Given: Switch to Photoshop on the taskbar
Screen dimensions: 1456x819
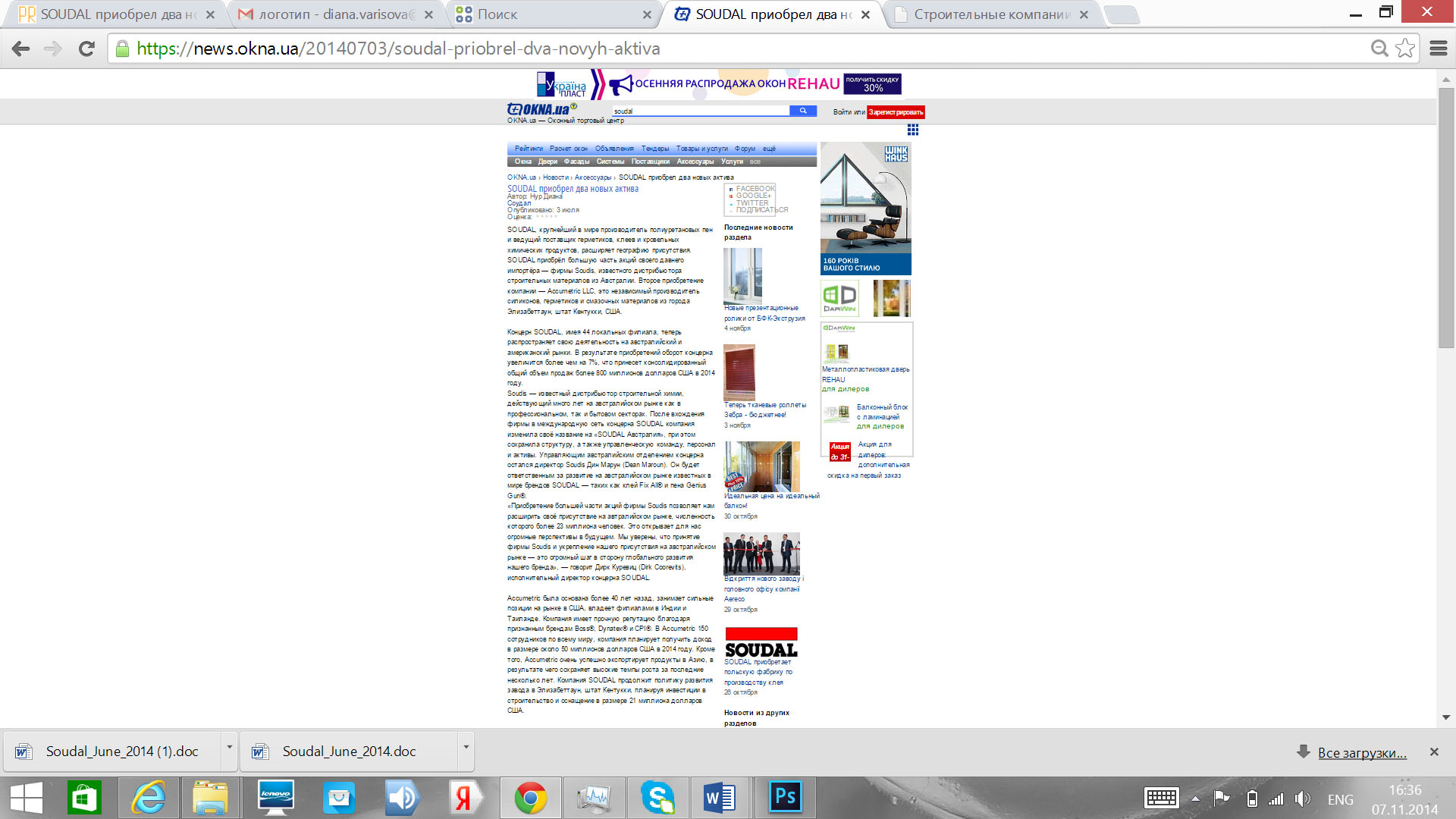Looking at the screenshot, I should 785,798.
